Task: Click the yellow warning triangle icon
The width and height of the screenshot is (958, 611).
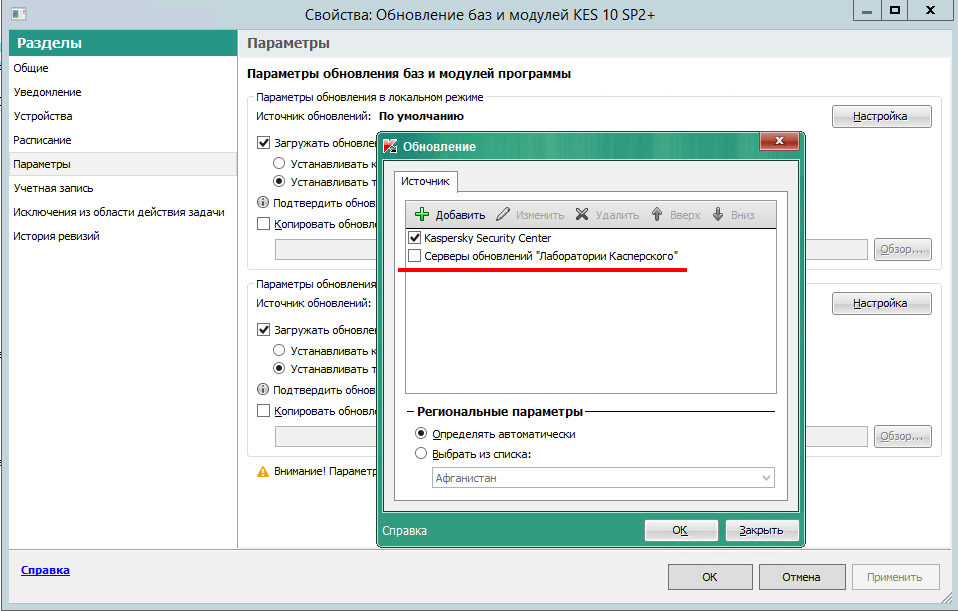Action: click(x=263, y=471)
